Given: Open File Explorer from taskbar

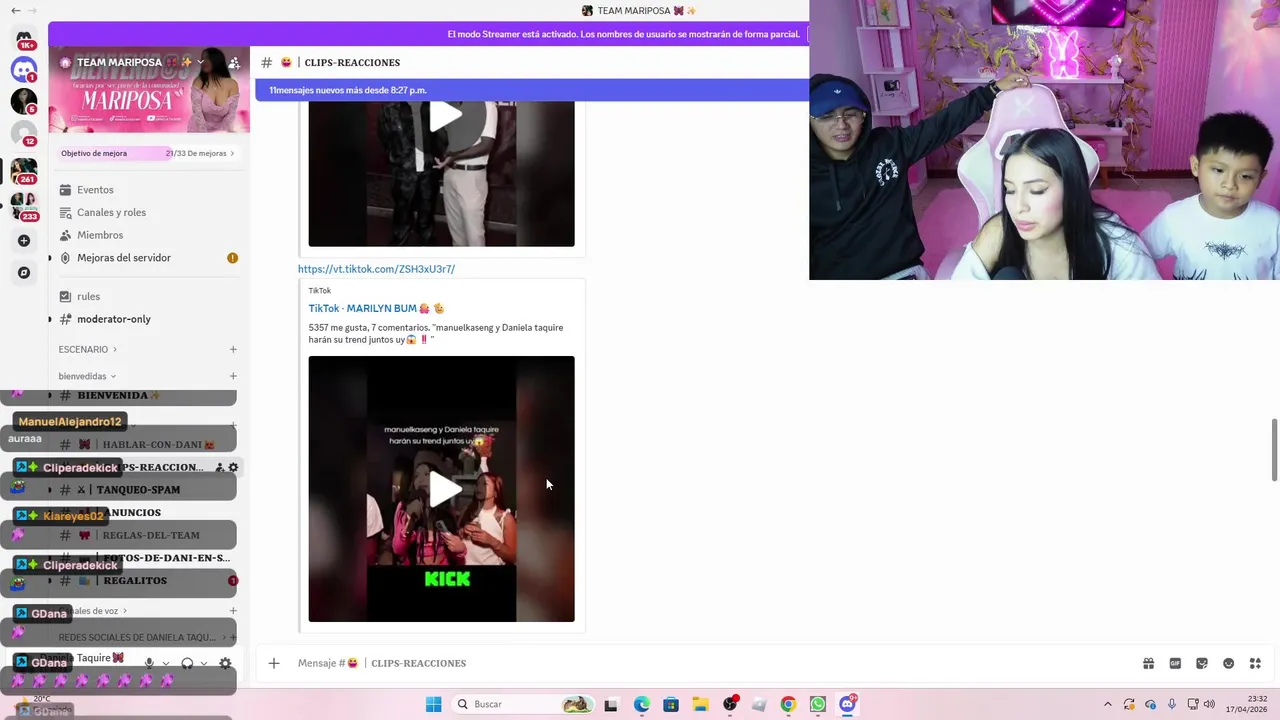Looking at the screenshot, I should (700, 704).
